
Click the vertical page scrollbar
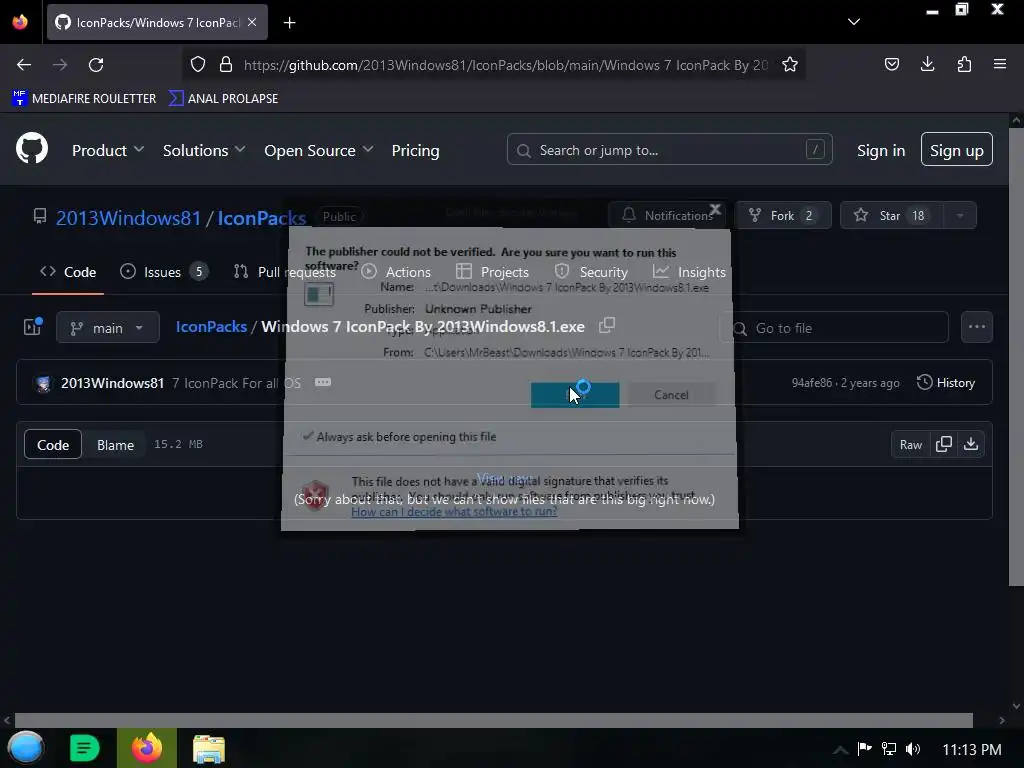tap(1016, 357)
